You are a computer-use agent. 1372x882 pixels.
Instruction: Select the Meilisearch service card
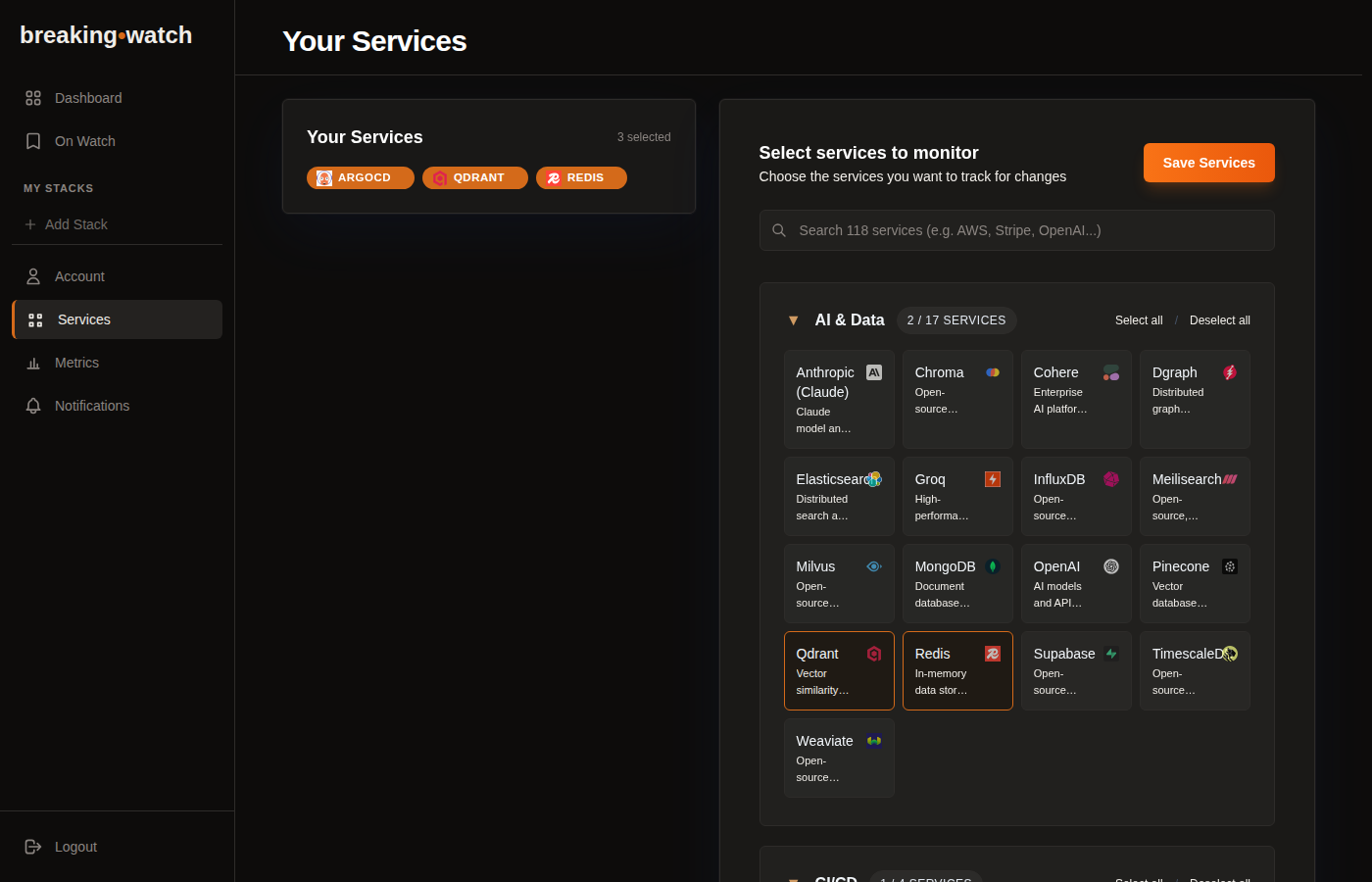click(x=1195, y=497)
